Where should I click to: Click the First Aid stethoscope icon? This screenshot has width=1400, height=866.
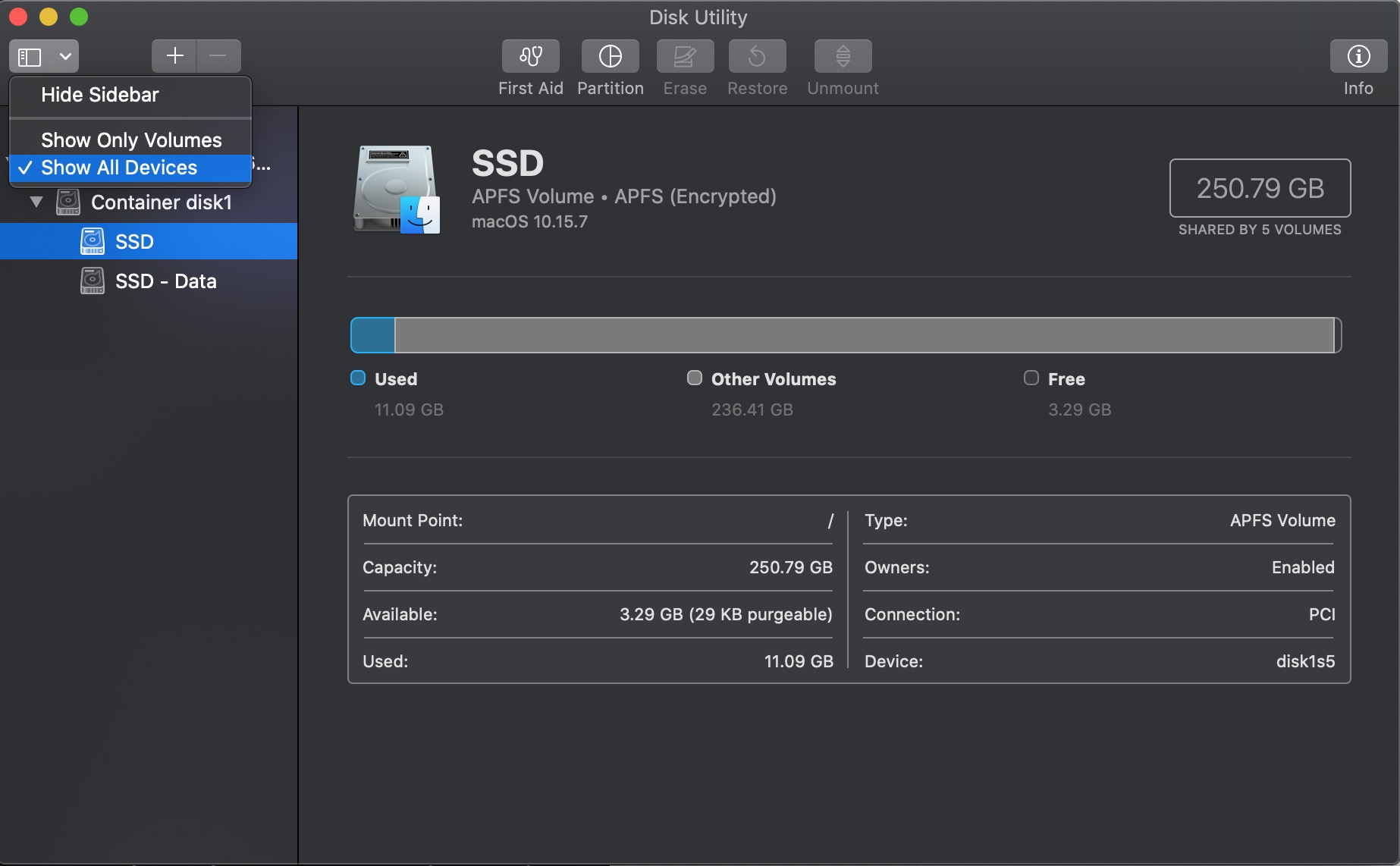pyautogui.click(x=530, y=56)
